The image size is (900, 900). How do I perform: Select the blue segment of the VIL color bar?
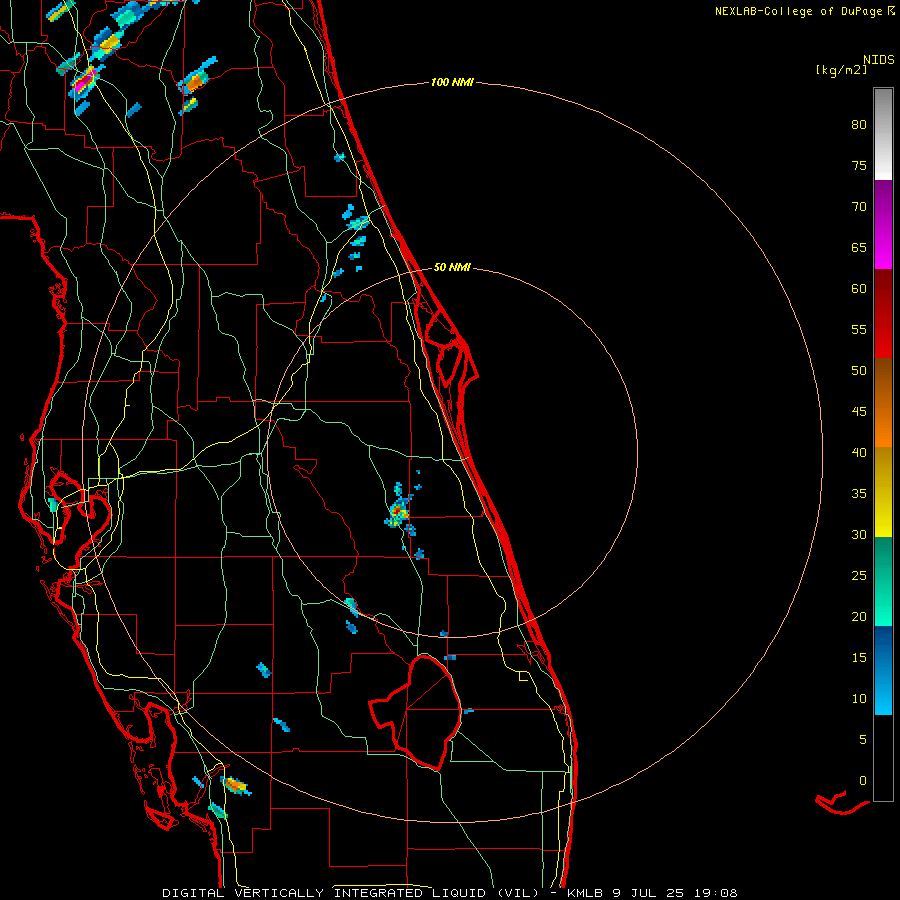coord(883,670)
